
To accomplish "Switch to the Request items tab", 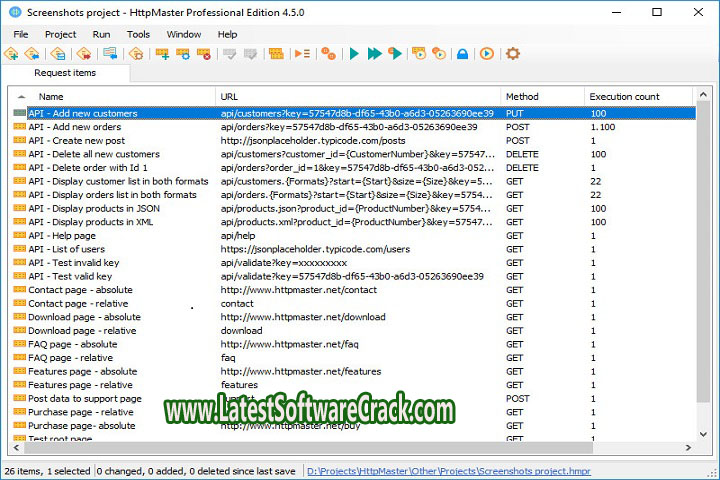I will click(x=65, y=73).
